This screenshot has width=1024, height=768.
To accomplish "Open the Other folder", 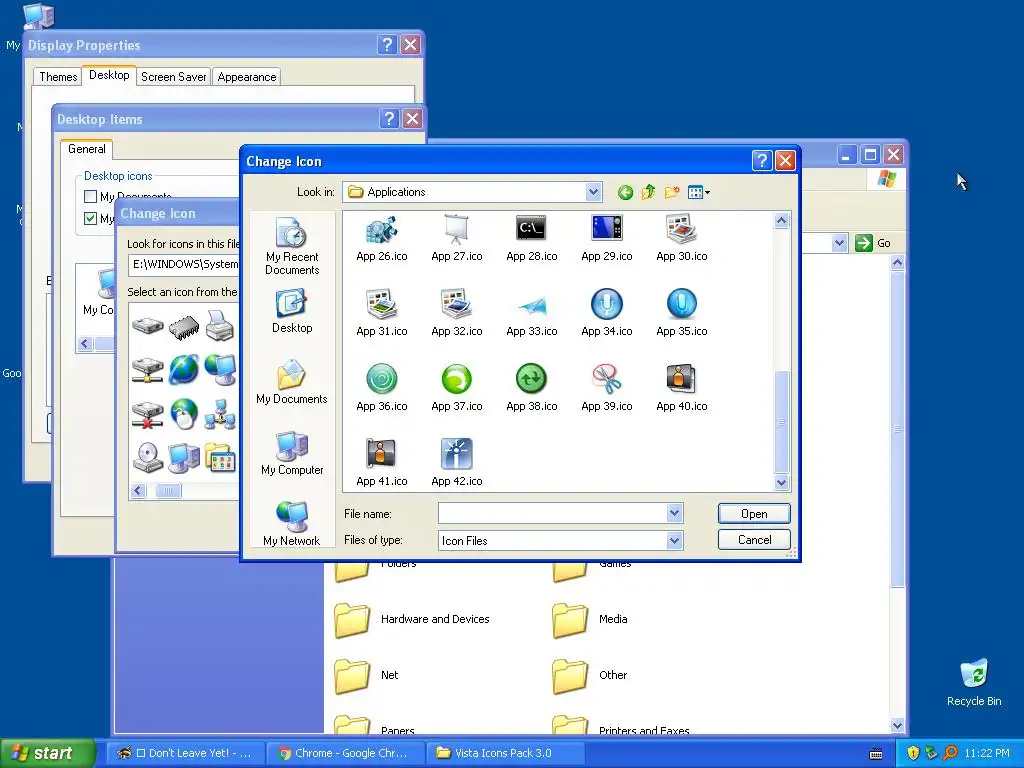I will click(590, 676).
